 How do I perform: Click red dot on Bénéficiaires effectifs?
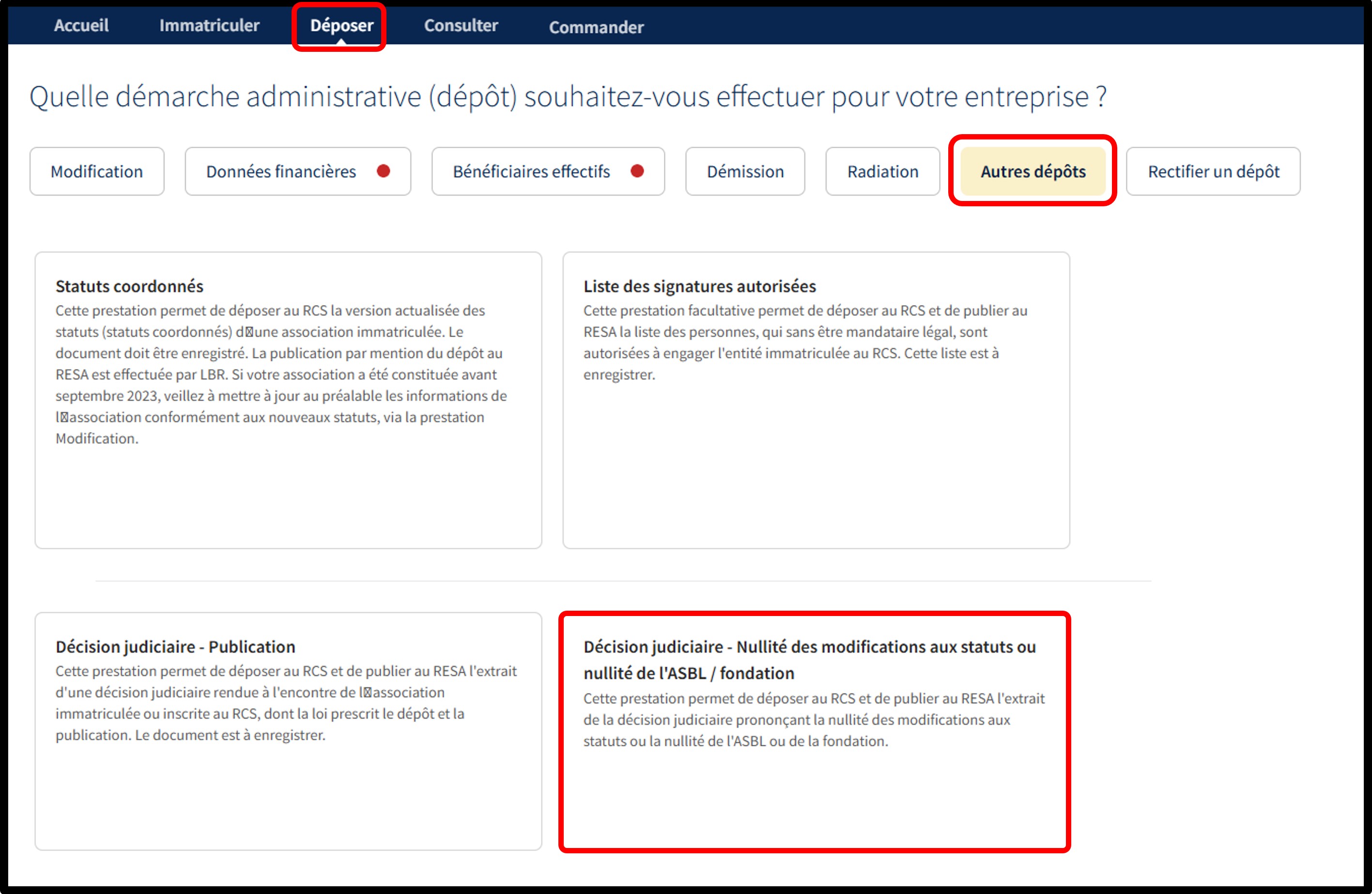(637, 170)
